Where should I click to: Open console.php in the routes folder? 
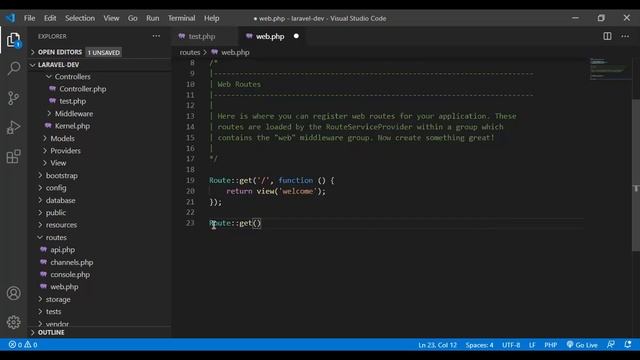pos(70,274)
